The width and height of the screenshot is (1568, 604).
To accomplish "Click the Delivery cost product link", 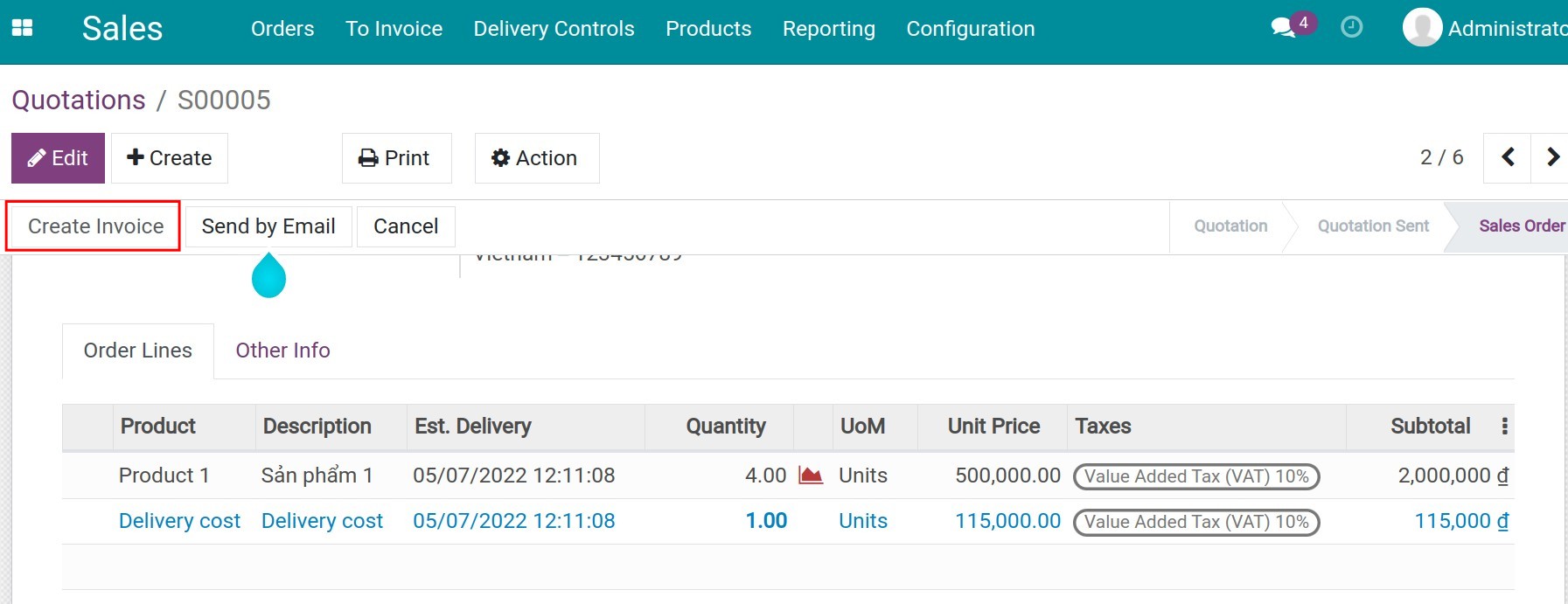I will [x=179, y=521].
